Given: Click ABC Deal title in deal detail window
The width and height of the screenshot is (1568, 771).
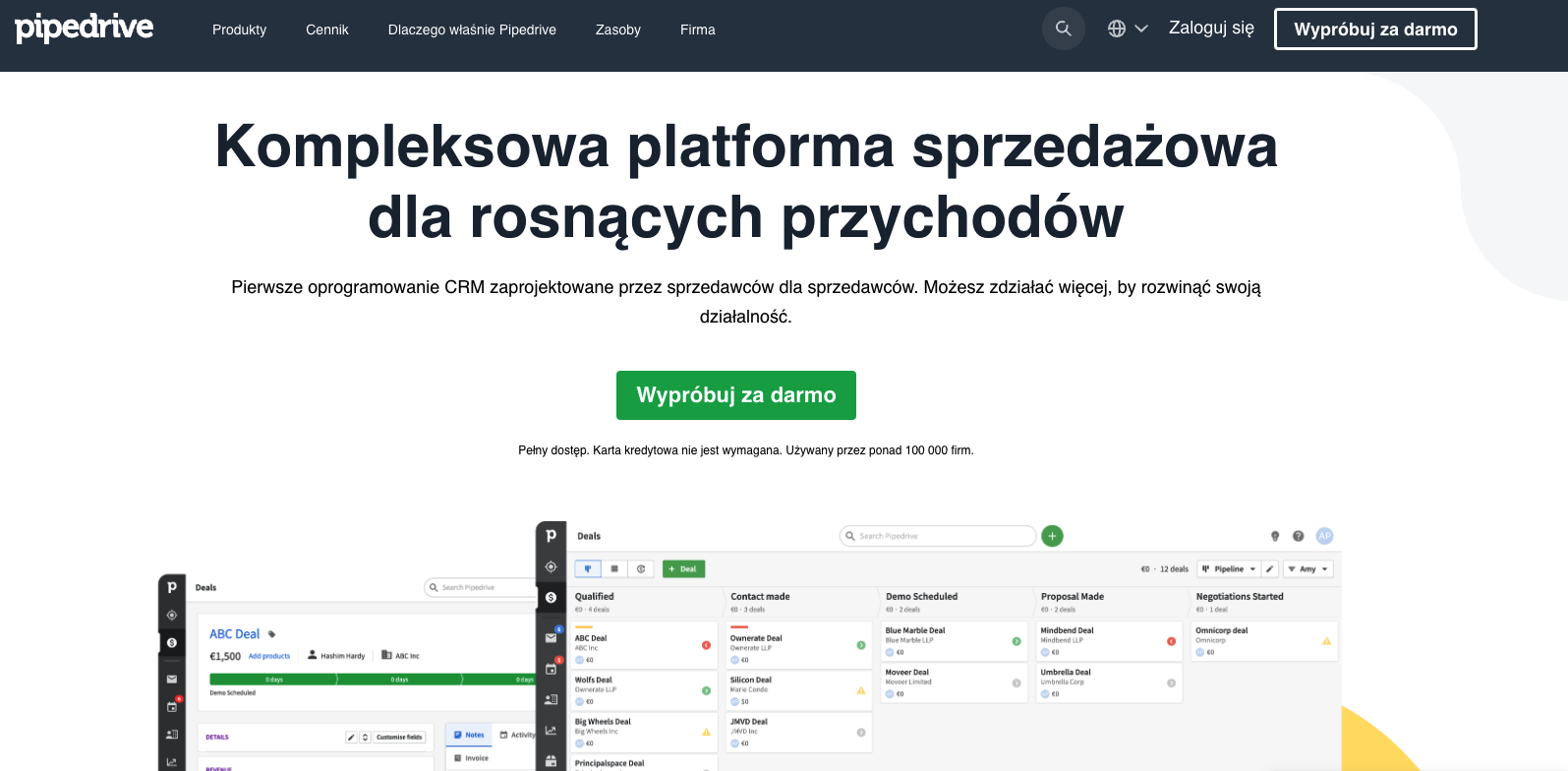Looking at the screenshot, I should pos(234,634).
